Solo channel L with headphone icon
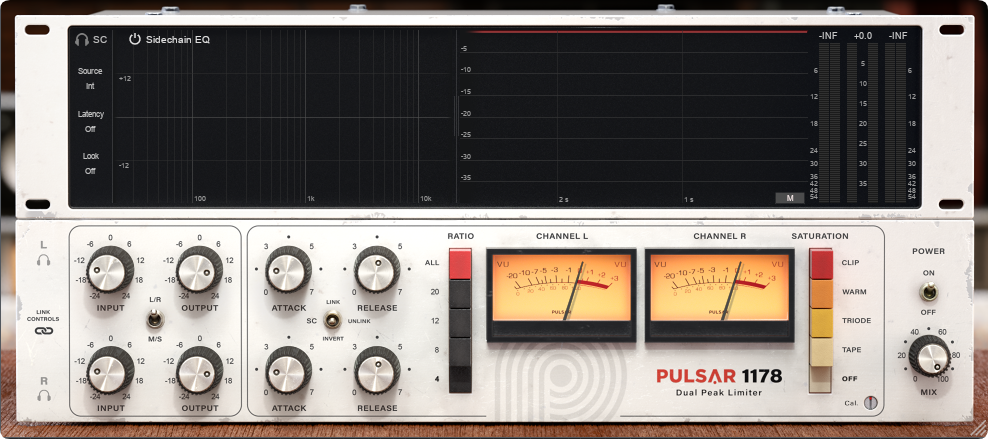988x439 pixels. click(x=43, y=259)
